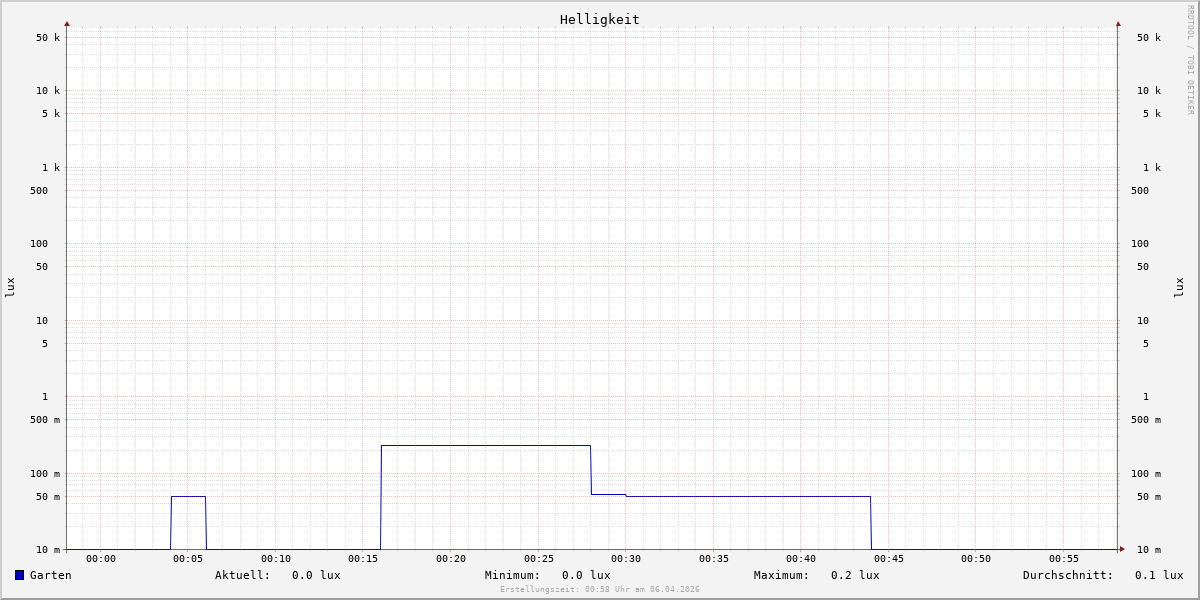Click the "Helligkeit" chart title
Viewport: 1200px width, 600px height.
pyautogui.click(x=599, y=19)
